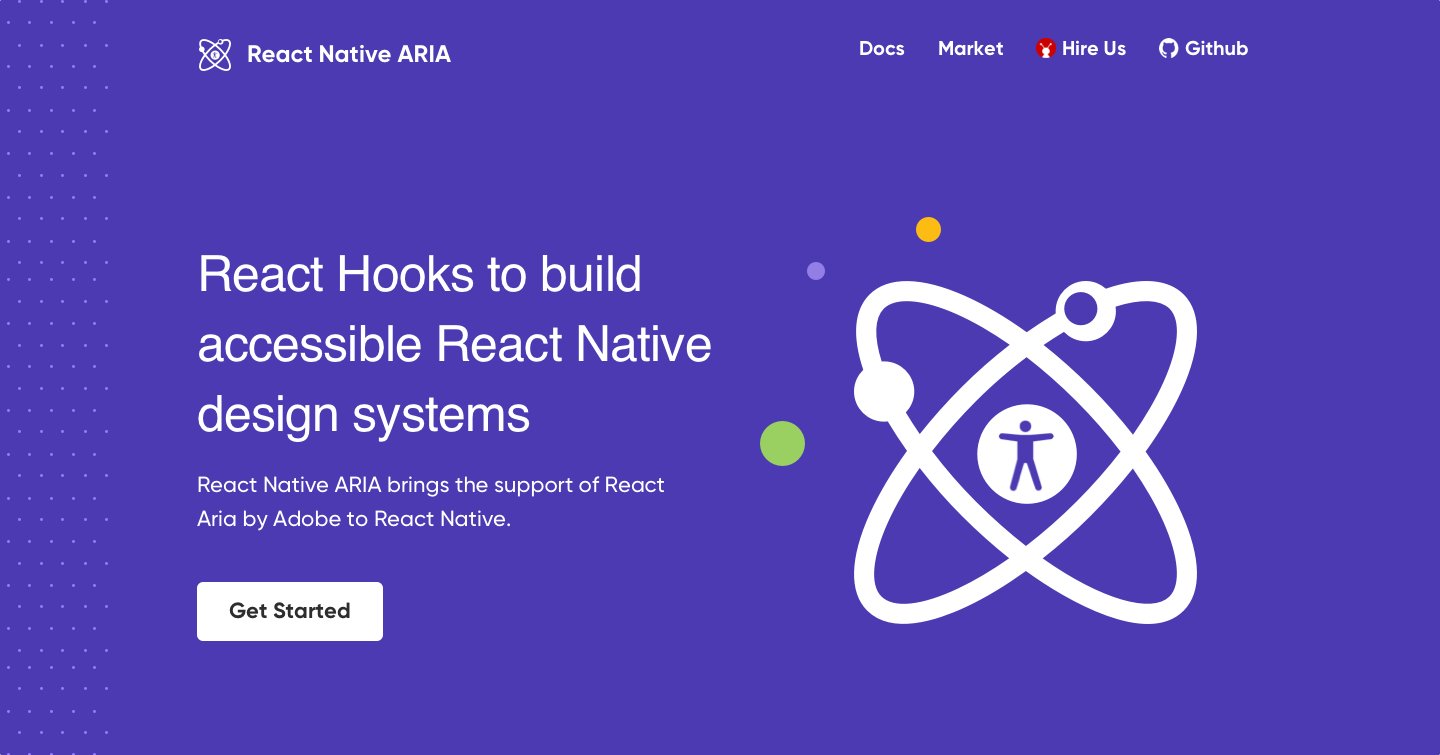The height and width of the screenshot is (755, 1440).
Task: Click the subtitle mentioning React Aria by Adobe
Action: click(x=430, y=501)
